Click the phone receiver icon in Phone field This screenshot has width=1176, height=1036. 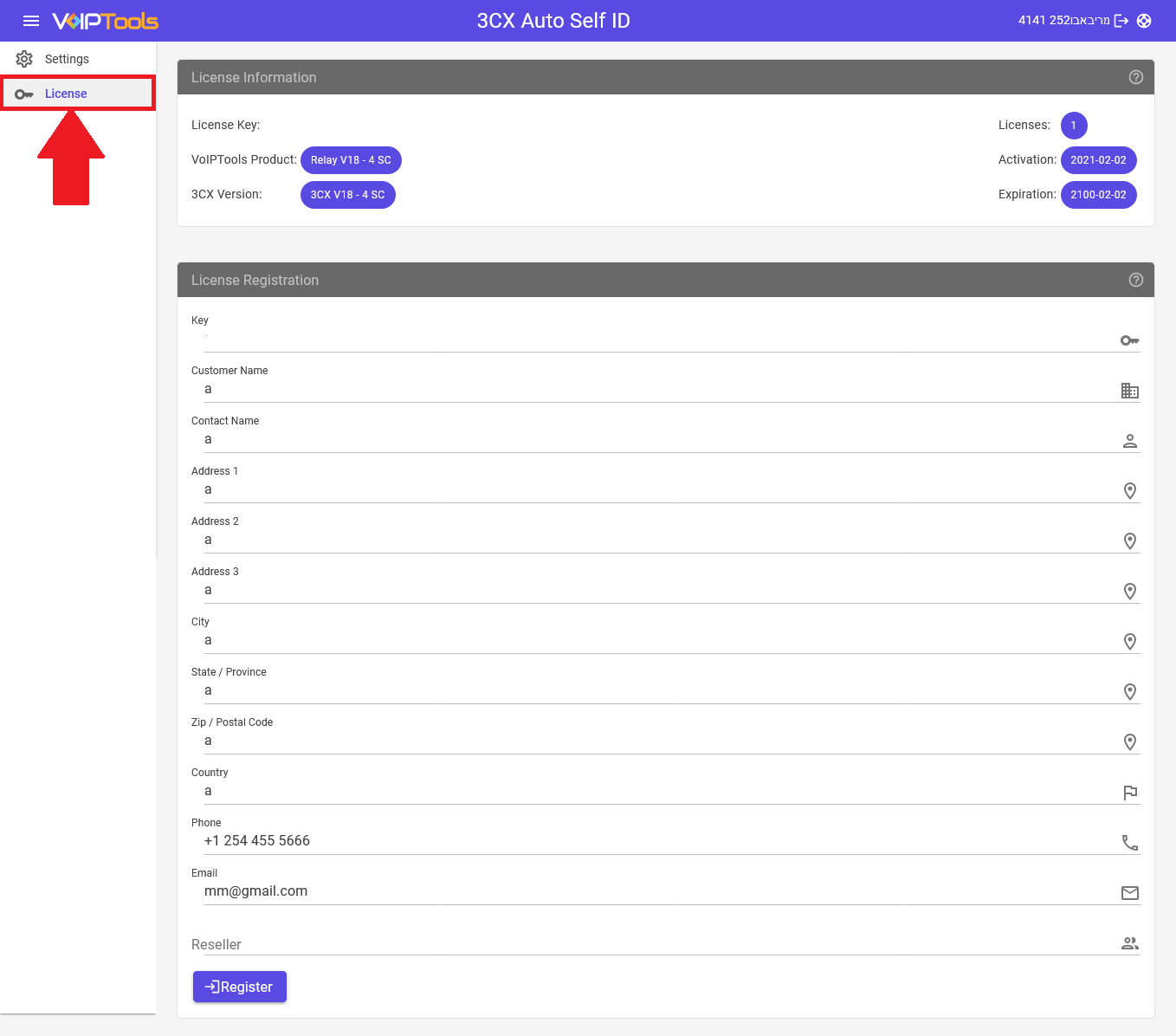(1130, 842)
